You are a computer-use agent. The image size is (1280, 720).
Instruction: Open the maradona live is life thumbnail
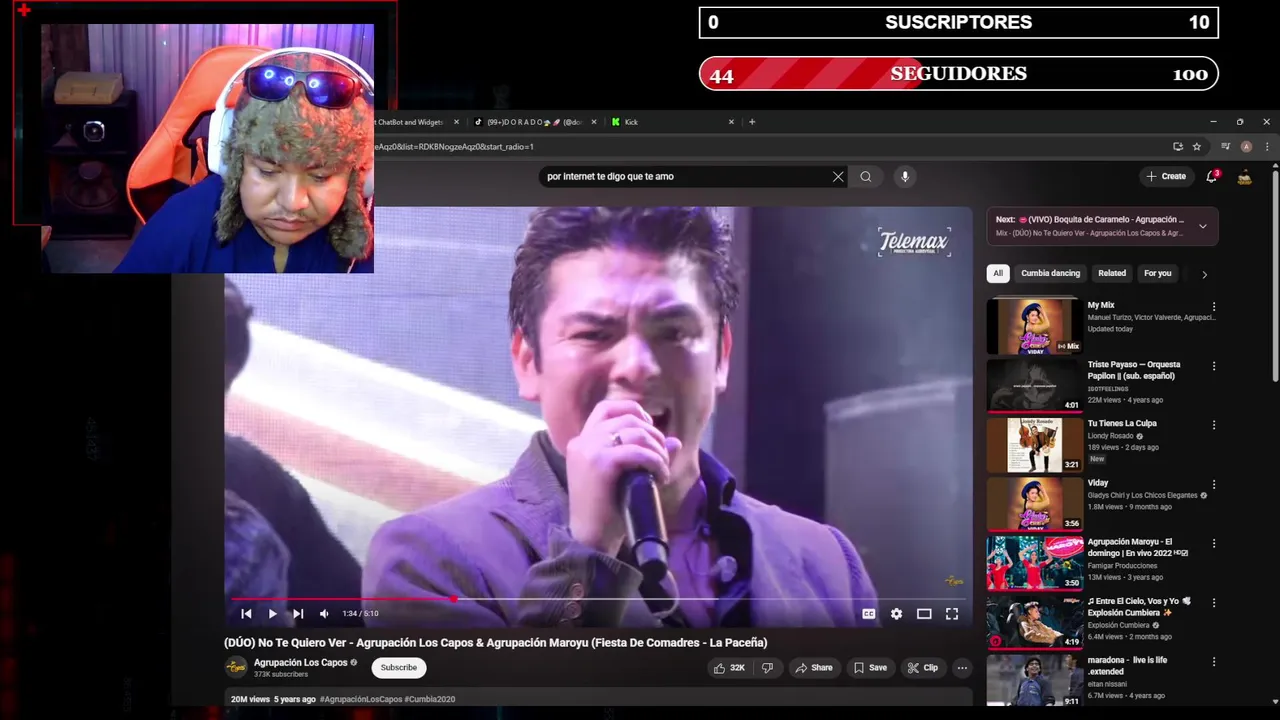[1035, 680]
